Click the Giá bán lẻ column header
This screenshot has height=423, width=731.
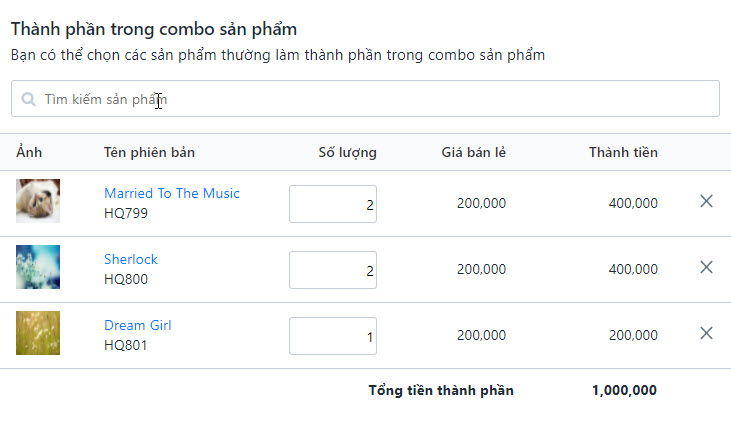point(473,153)
